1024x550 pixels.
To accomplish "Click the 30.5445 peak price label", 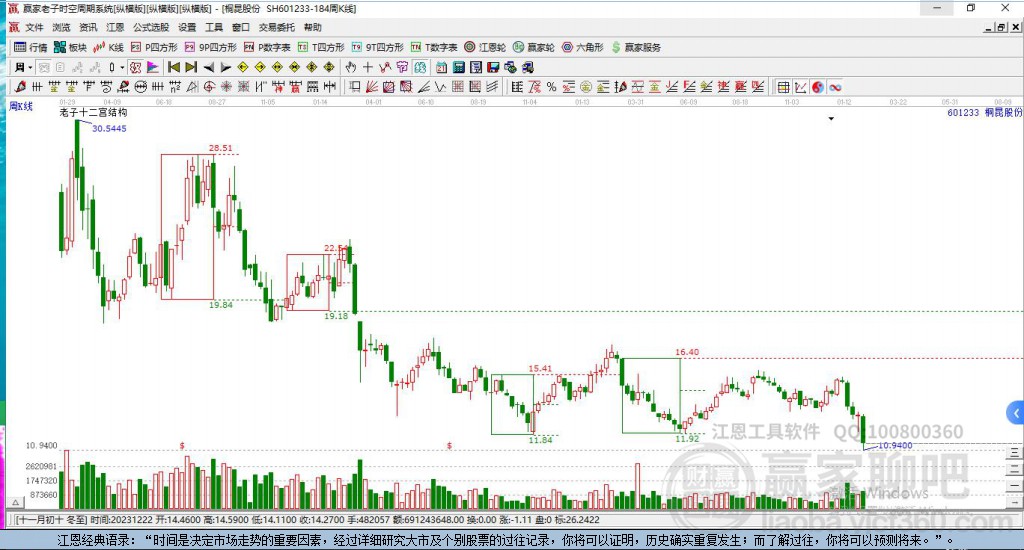I will click(109, 129).
